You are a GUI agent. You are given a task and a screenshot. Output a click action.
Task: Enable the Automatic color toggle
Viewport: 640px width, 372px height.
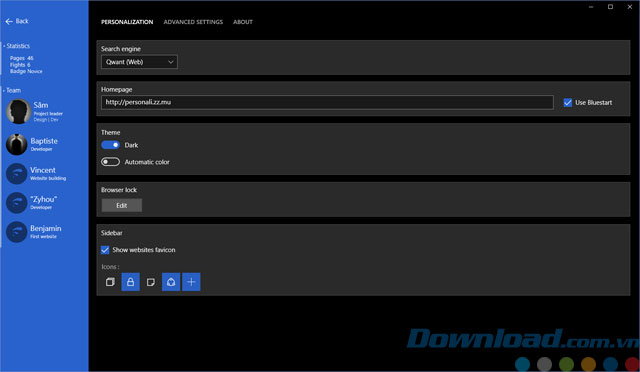point(110,162)
